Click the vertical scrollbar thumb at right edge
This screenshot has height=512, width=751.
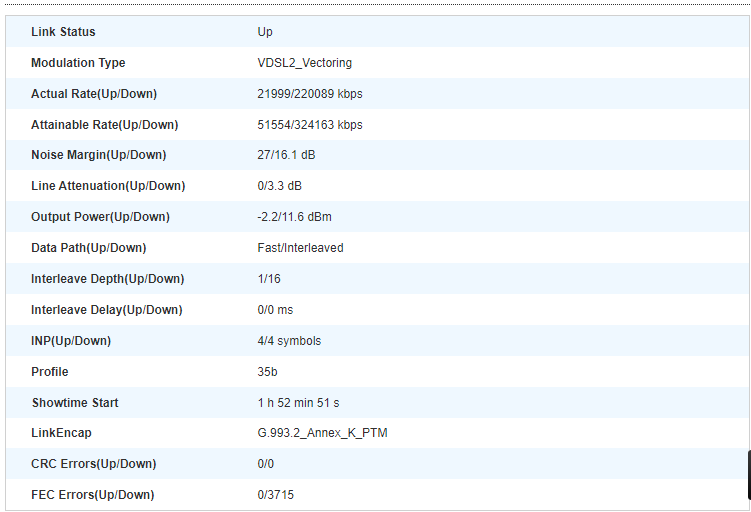(x=749, y=475)
